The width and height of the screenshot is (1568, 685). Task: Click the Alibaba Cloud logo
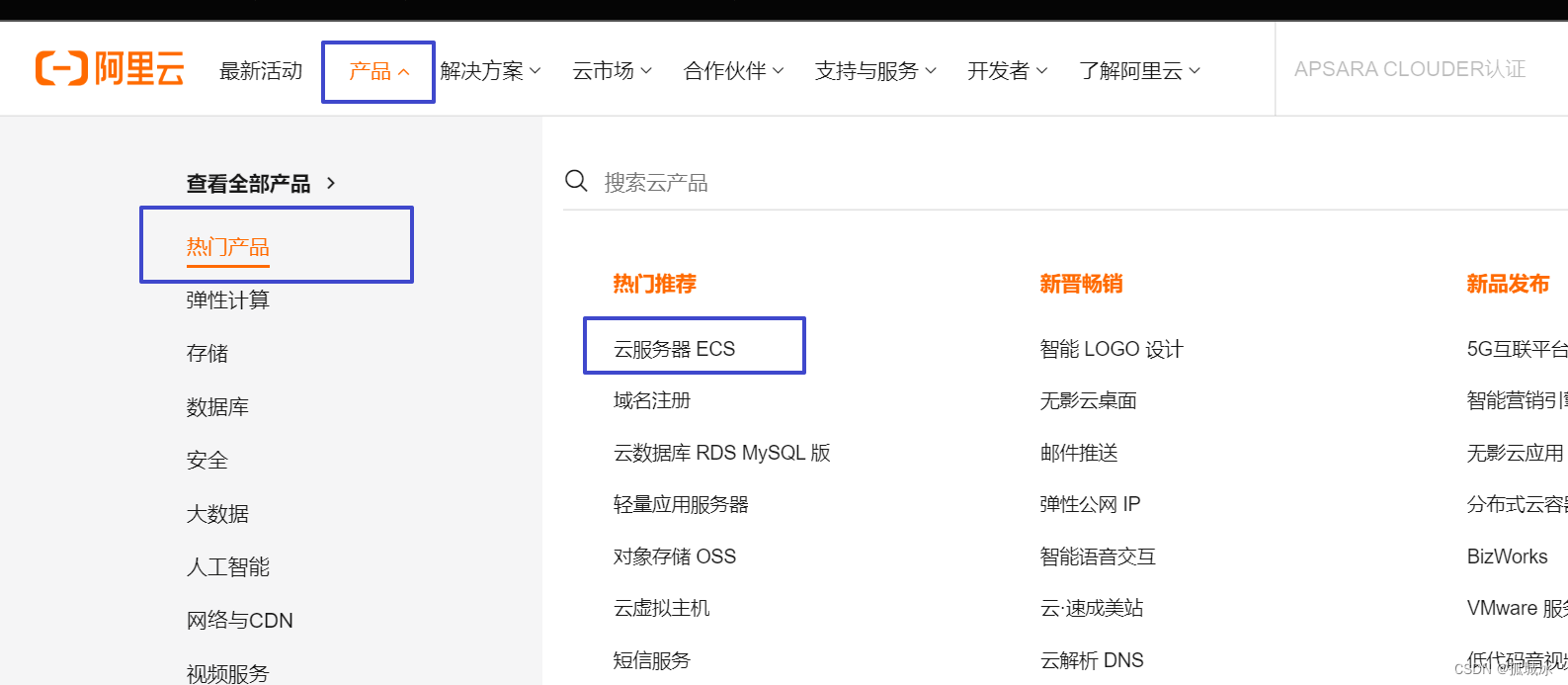110,69
